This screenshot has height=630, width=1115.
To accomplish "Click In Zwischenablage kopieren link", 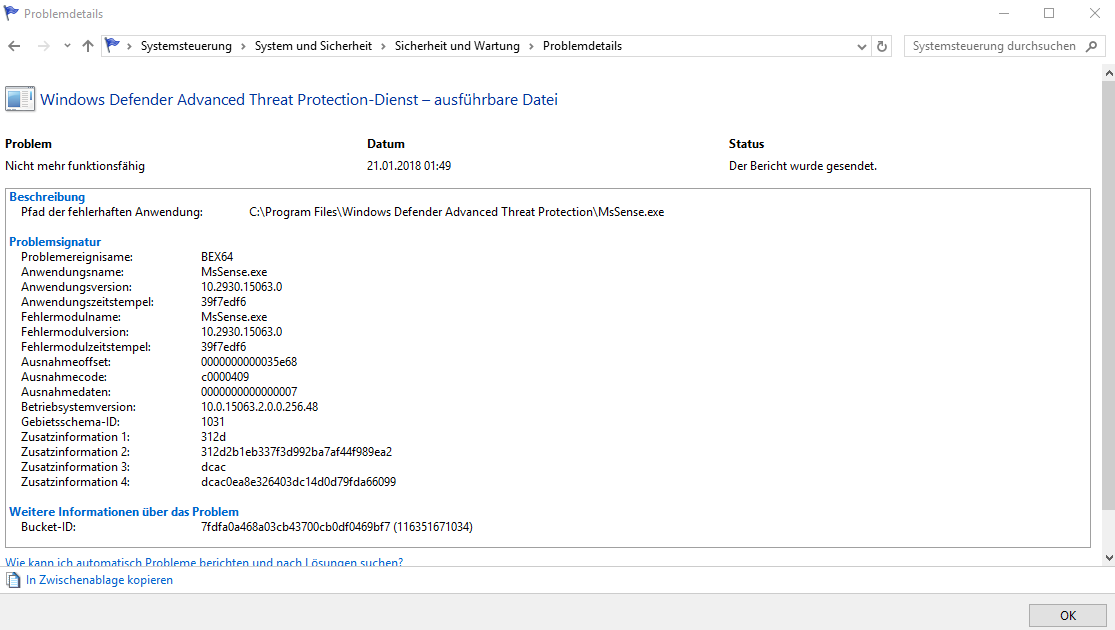I will (100, 580).
